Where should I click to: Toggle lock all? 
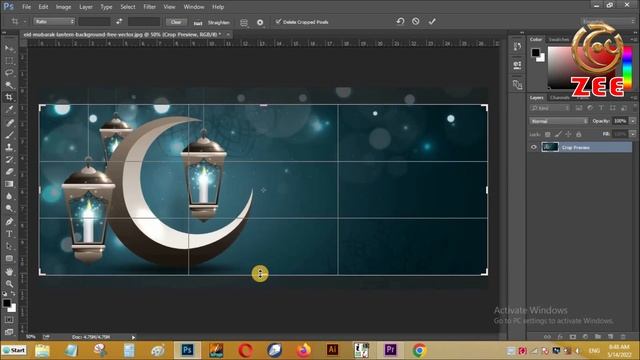coord(578,134)
